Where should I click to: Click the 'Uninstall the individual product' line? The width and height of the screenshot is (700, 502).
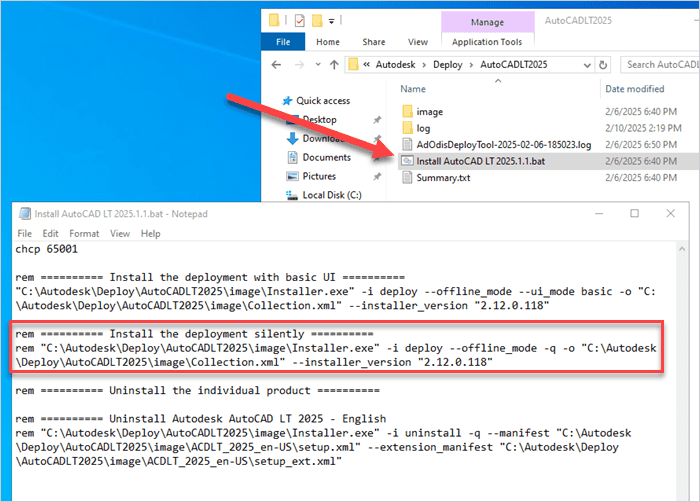197,391
